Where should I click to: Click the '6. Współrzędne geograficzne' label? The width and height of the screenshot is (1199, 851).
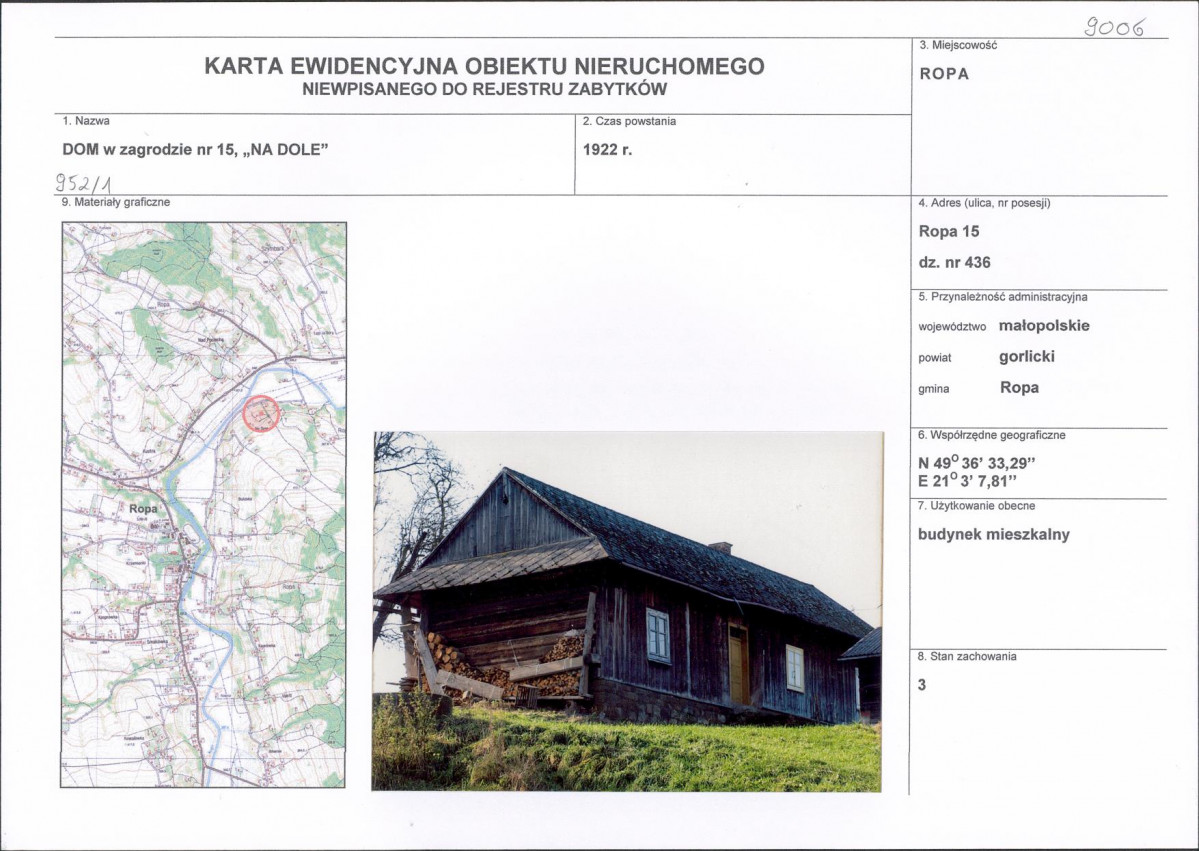click(x=992, y=435)
